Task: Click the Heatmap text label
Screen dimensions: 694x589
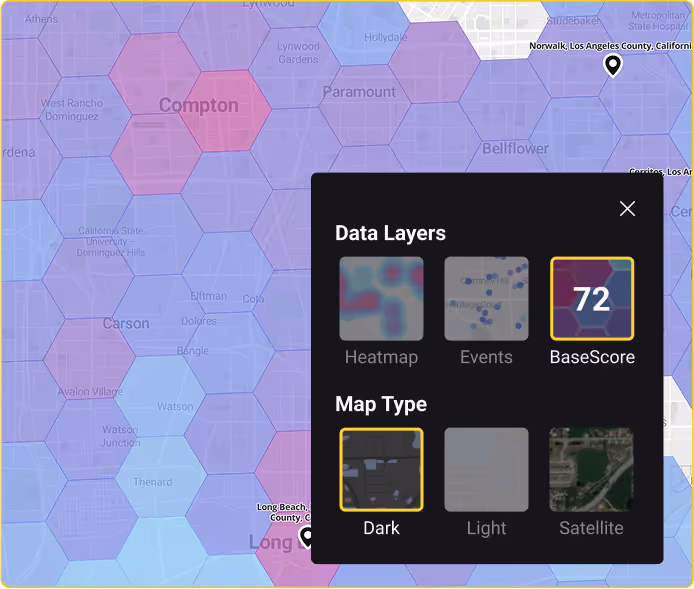Action: (382, 357)
